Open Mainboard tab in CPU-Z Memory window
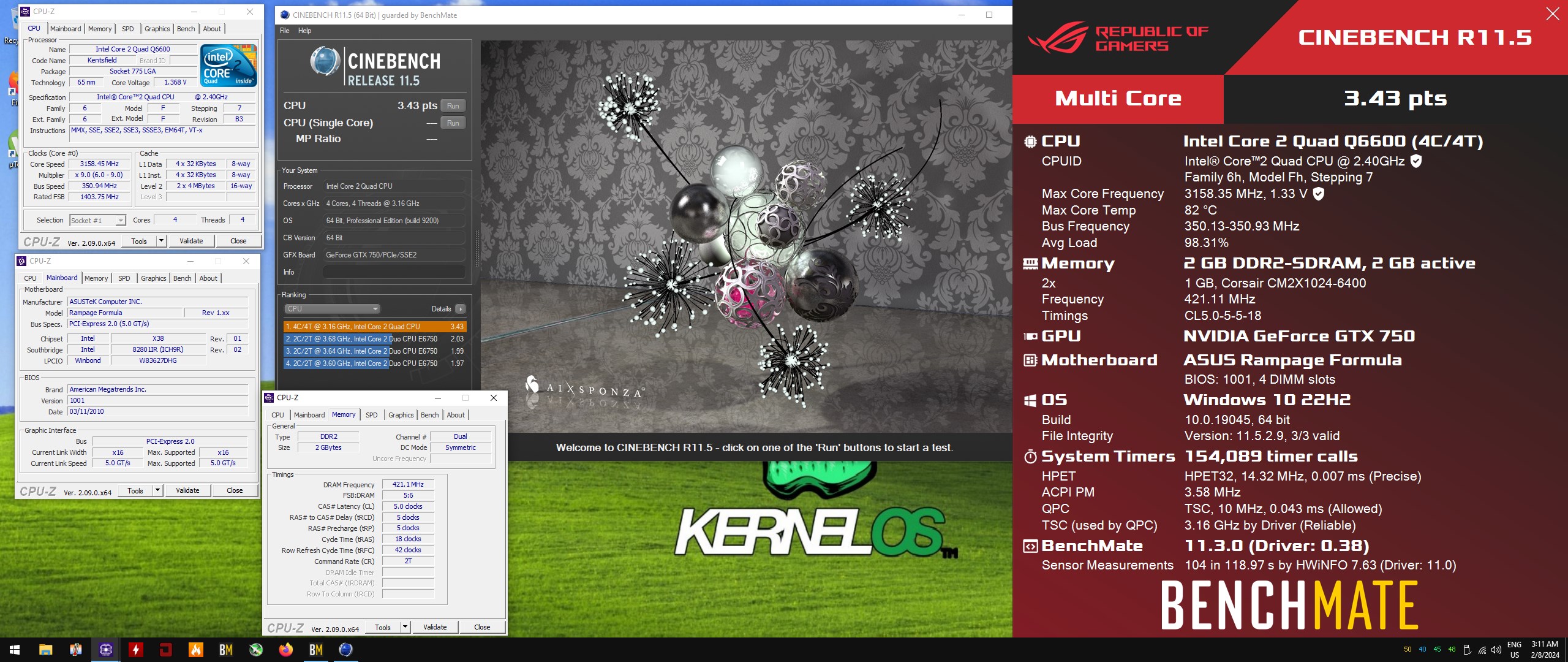Screen dimensions: 1568x662 (x=309, y=415)
